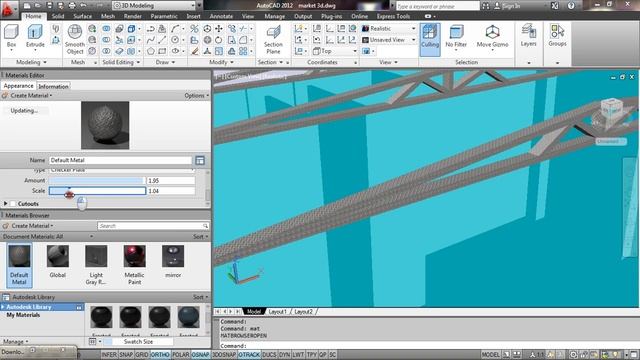This screenshot has height=360, width=640.
Task: Click the AutoCAD application menu logo
Action: click(8, 10)
